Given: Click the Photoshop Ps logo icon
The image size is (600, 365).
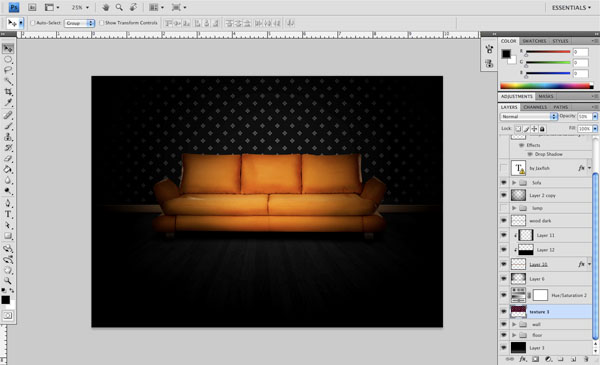Looking at the screenshot, I should click(14, 7).
